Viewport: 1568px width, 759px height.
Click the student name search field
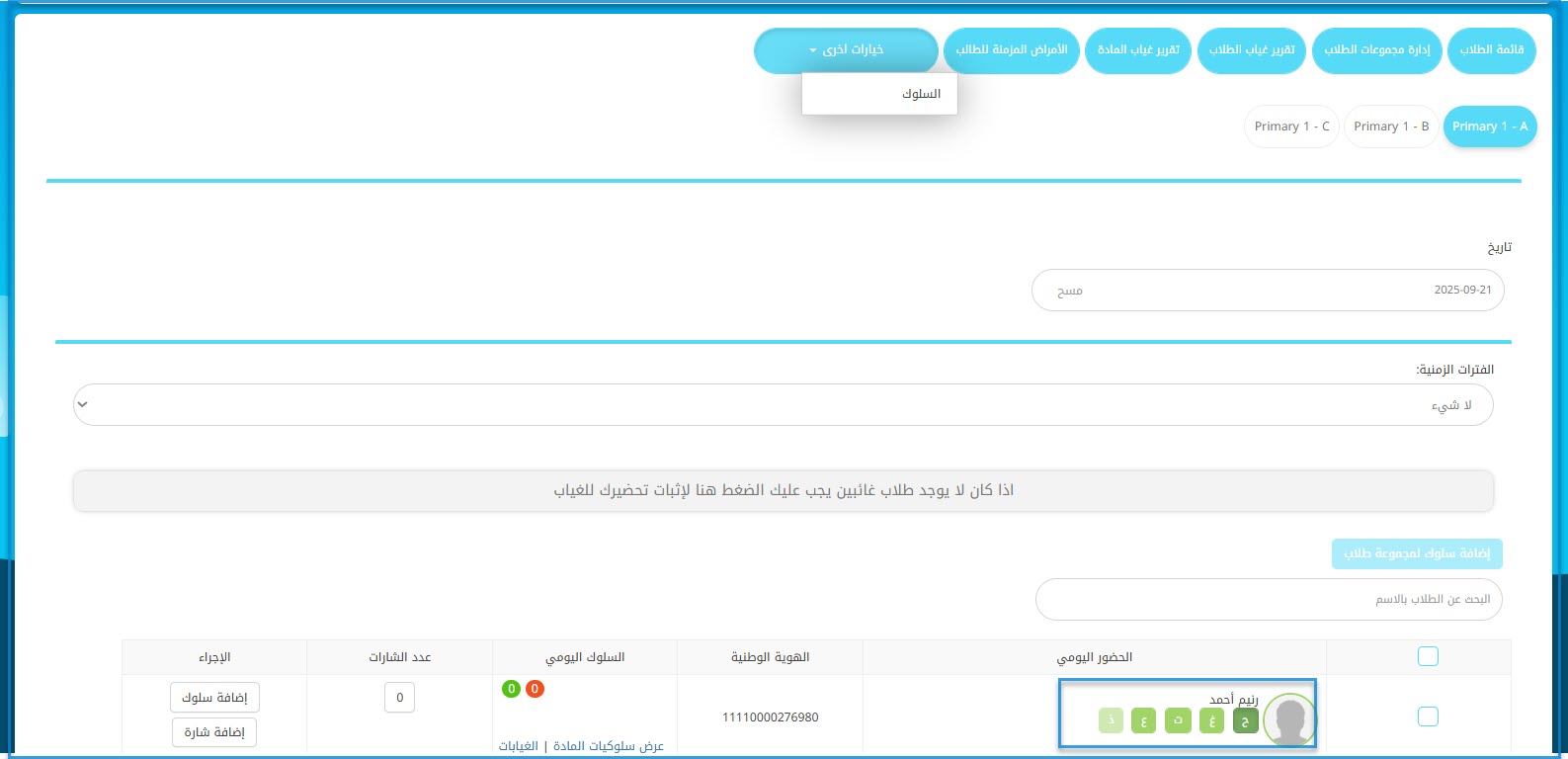coord(1268,600)
